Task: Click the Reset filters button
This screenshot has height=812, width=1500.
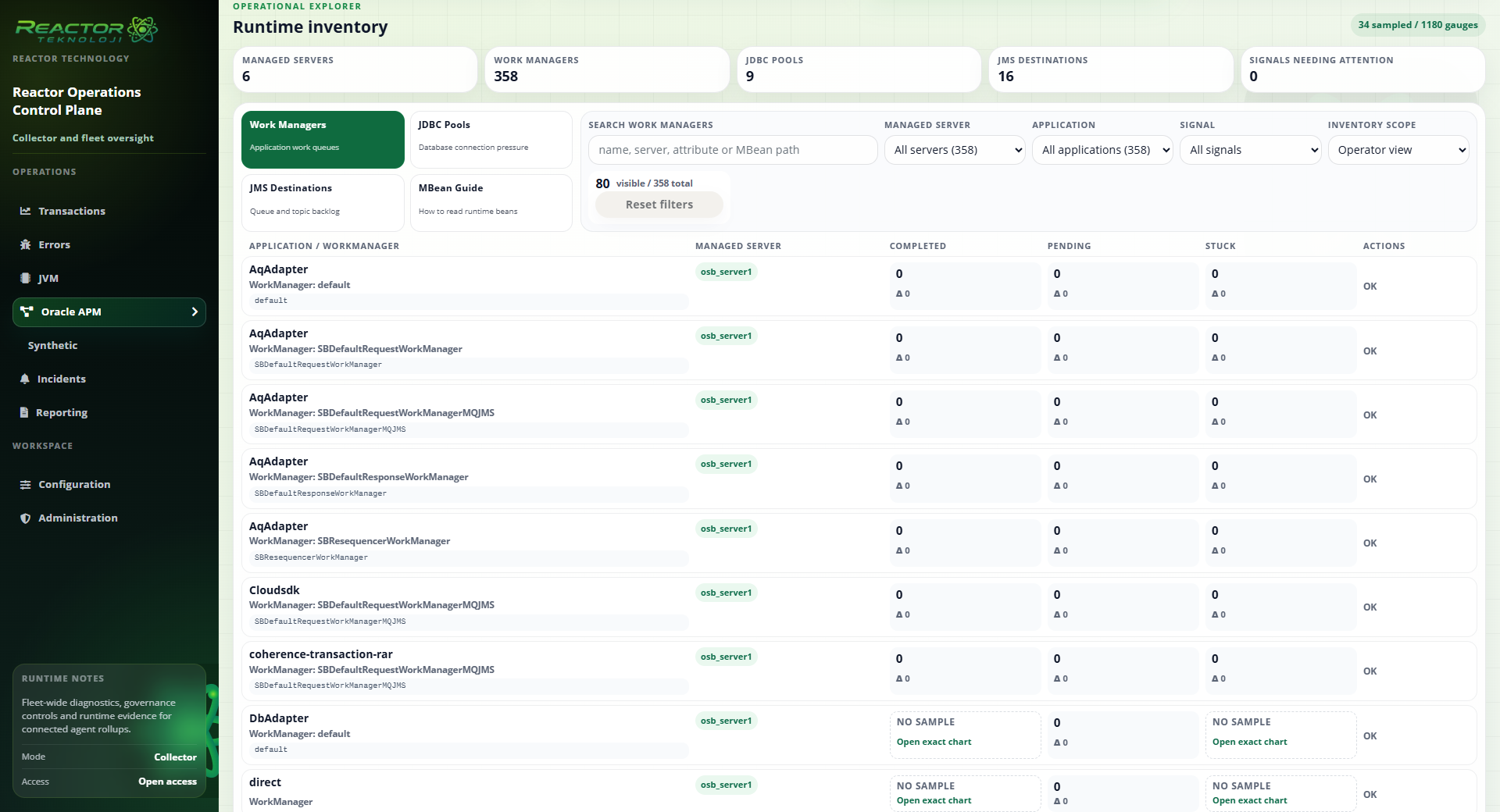Action: pos(659,205)
